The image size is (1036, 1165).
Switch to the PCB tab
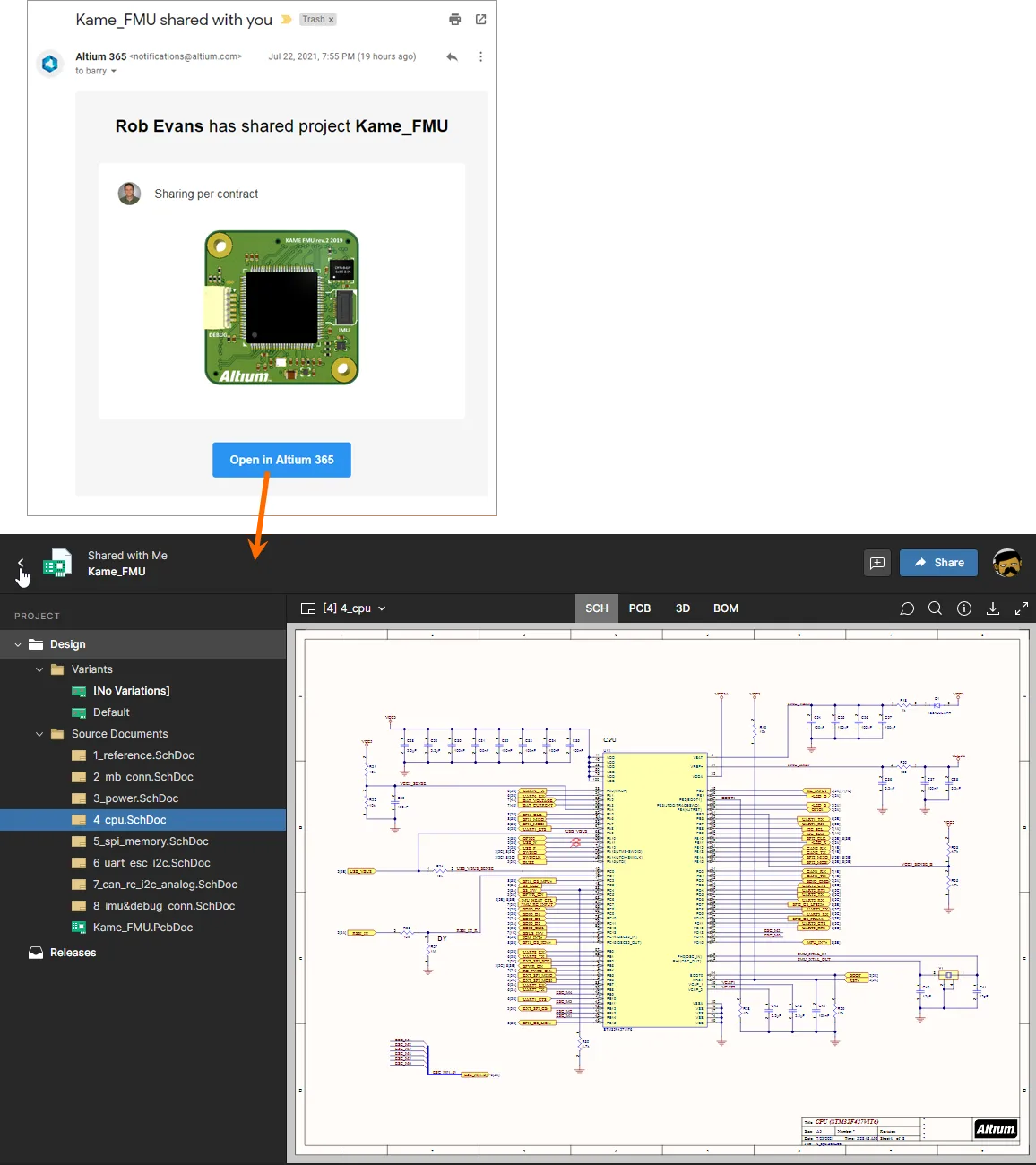pyautogui.click(x=640, y=608)
